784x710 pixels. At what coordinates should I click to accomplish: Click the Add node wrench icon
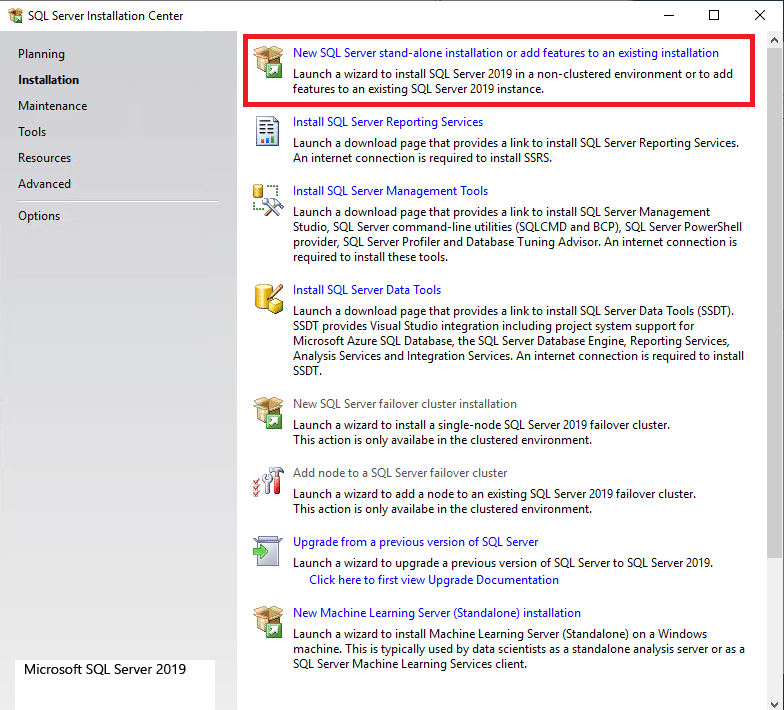coord(268,482)
